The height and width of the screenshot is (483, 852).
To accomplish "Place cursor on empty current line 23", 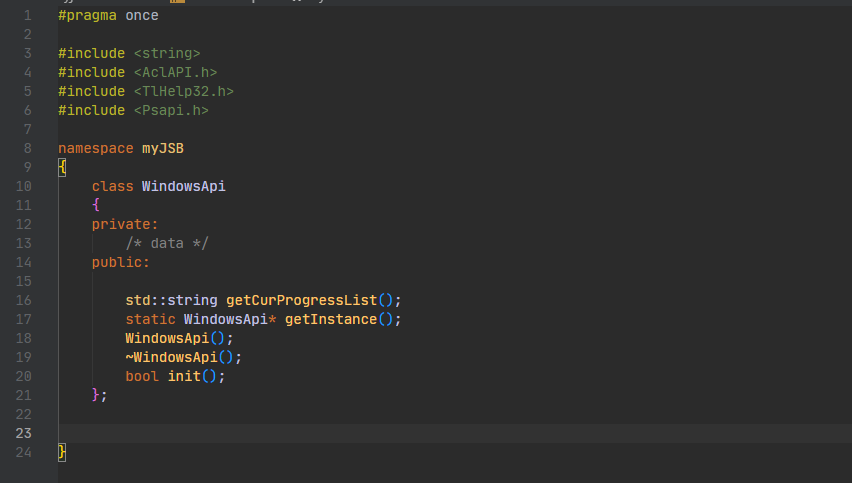I will pyautogui.click(x=455, y=434).
